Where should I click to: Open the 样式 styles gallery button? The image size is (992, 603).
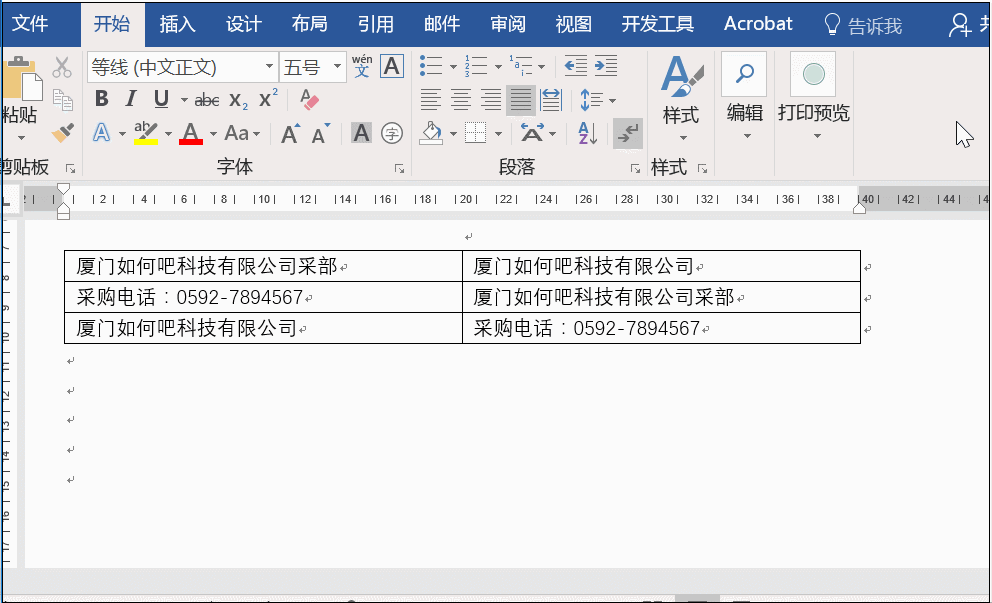[x=681, y=100]
